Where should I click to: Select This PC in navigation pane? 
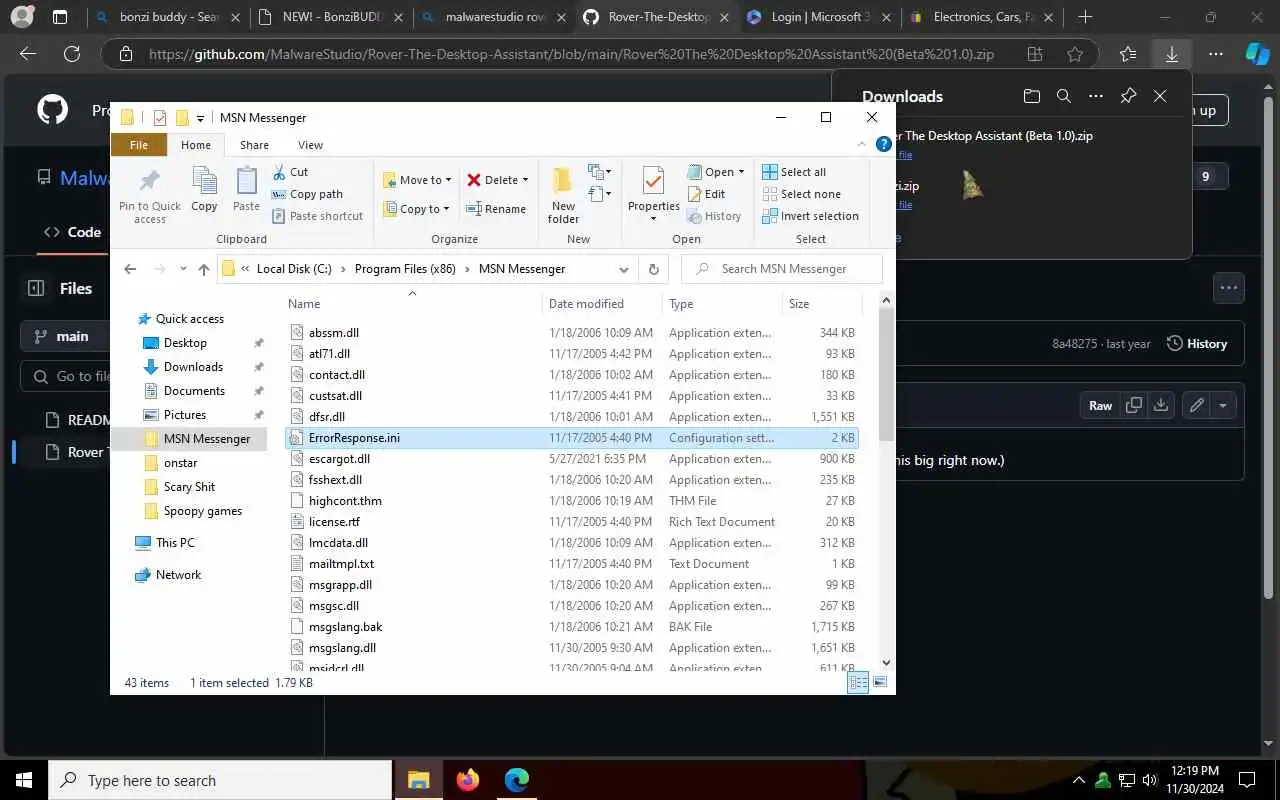[x=175, y=543]
